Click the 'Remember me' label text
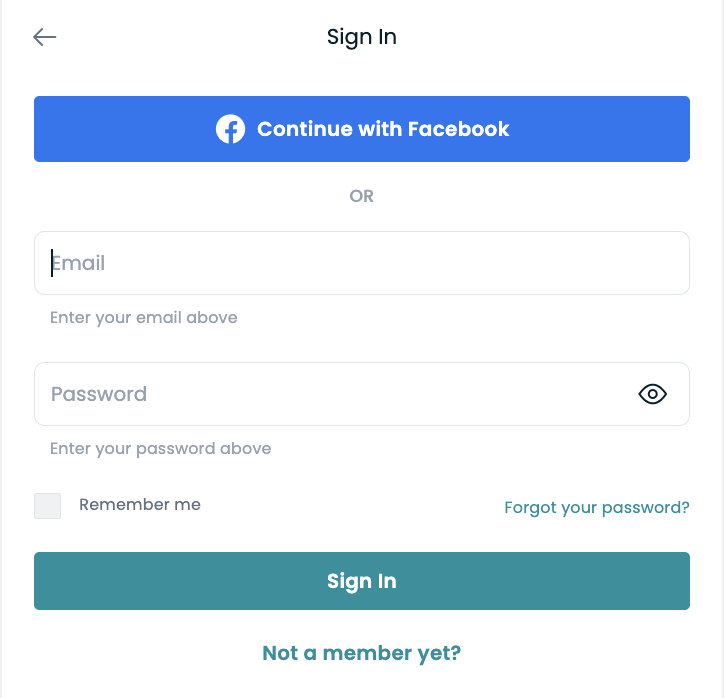724x698 pixels. click(140, 504)
